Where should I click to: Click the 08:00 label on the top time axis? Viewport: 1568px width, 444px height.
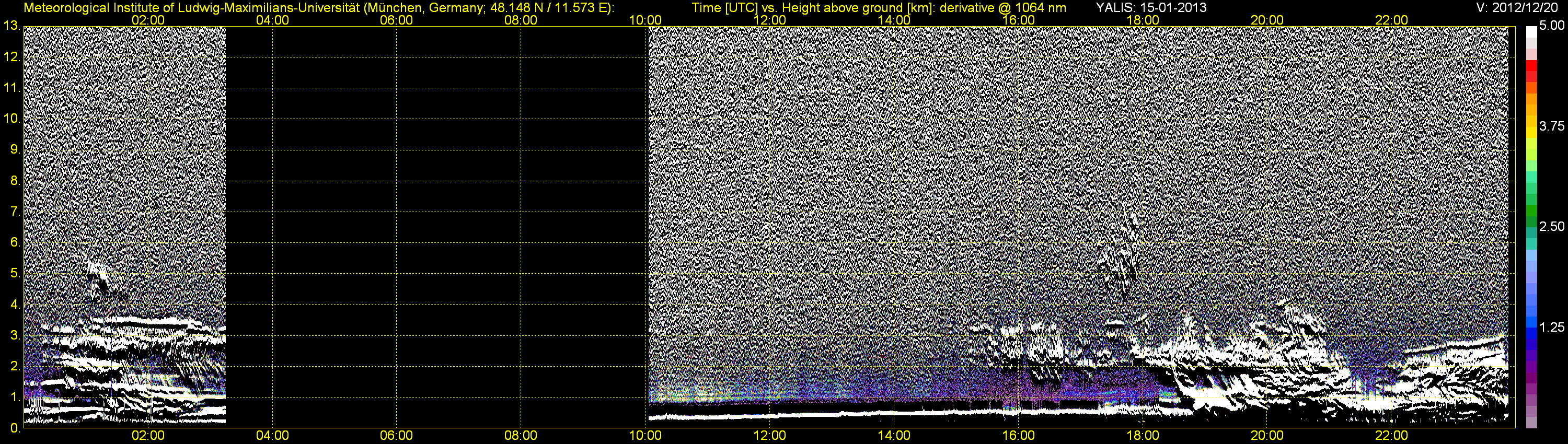click(x=521, y=20)
